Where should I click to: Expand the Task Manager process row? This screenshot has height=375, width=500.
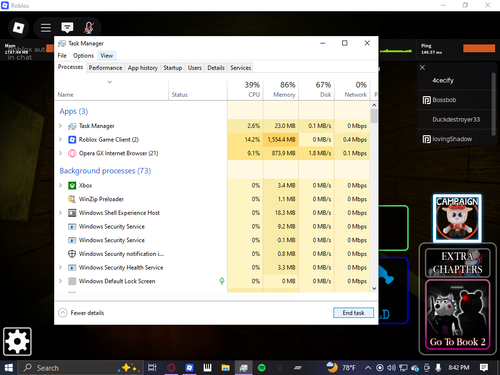(x=60, y=126)
